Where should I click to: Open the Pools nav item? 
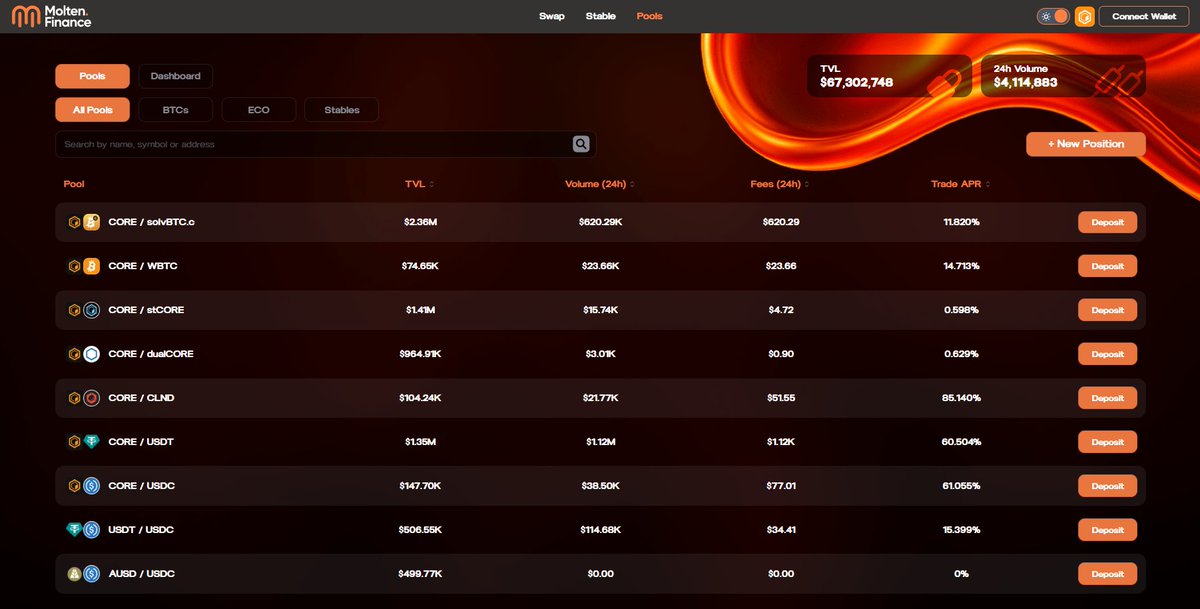[650, 16]
